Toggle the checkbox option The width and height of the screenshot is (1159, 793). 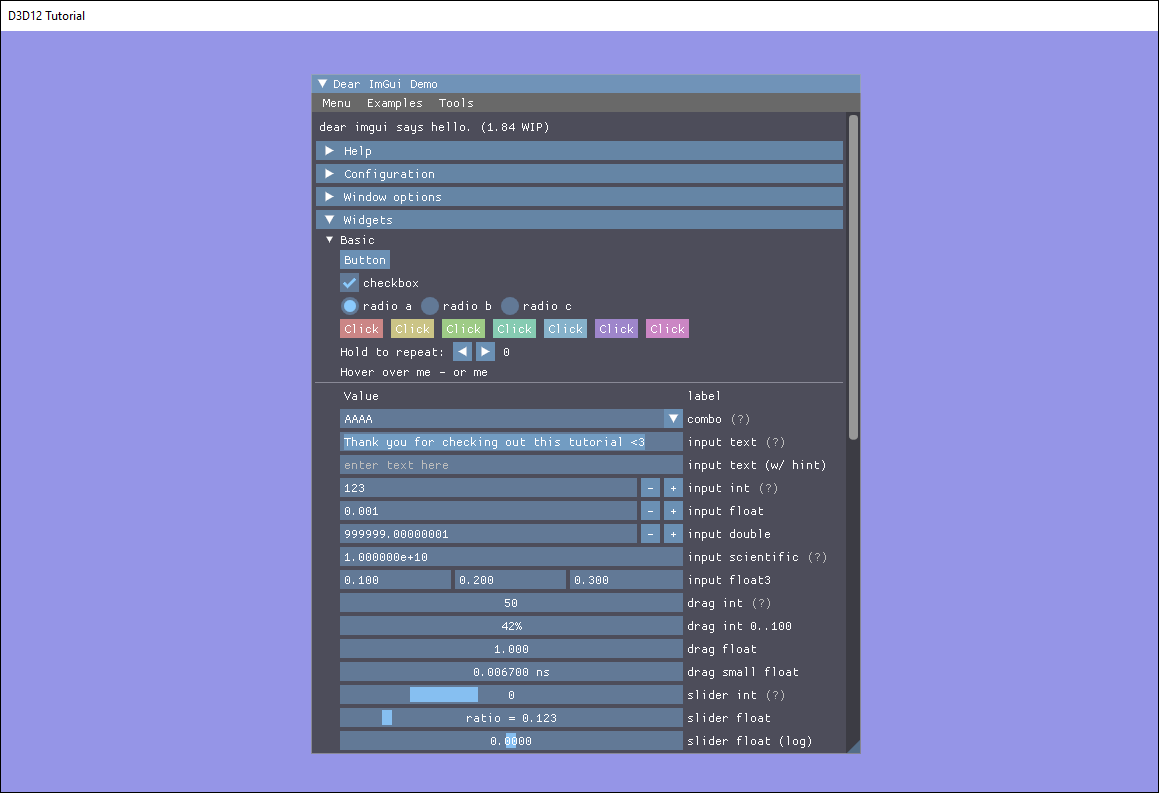(350, 283)
